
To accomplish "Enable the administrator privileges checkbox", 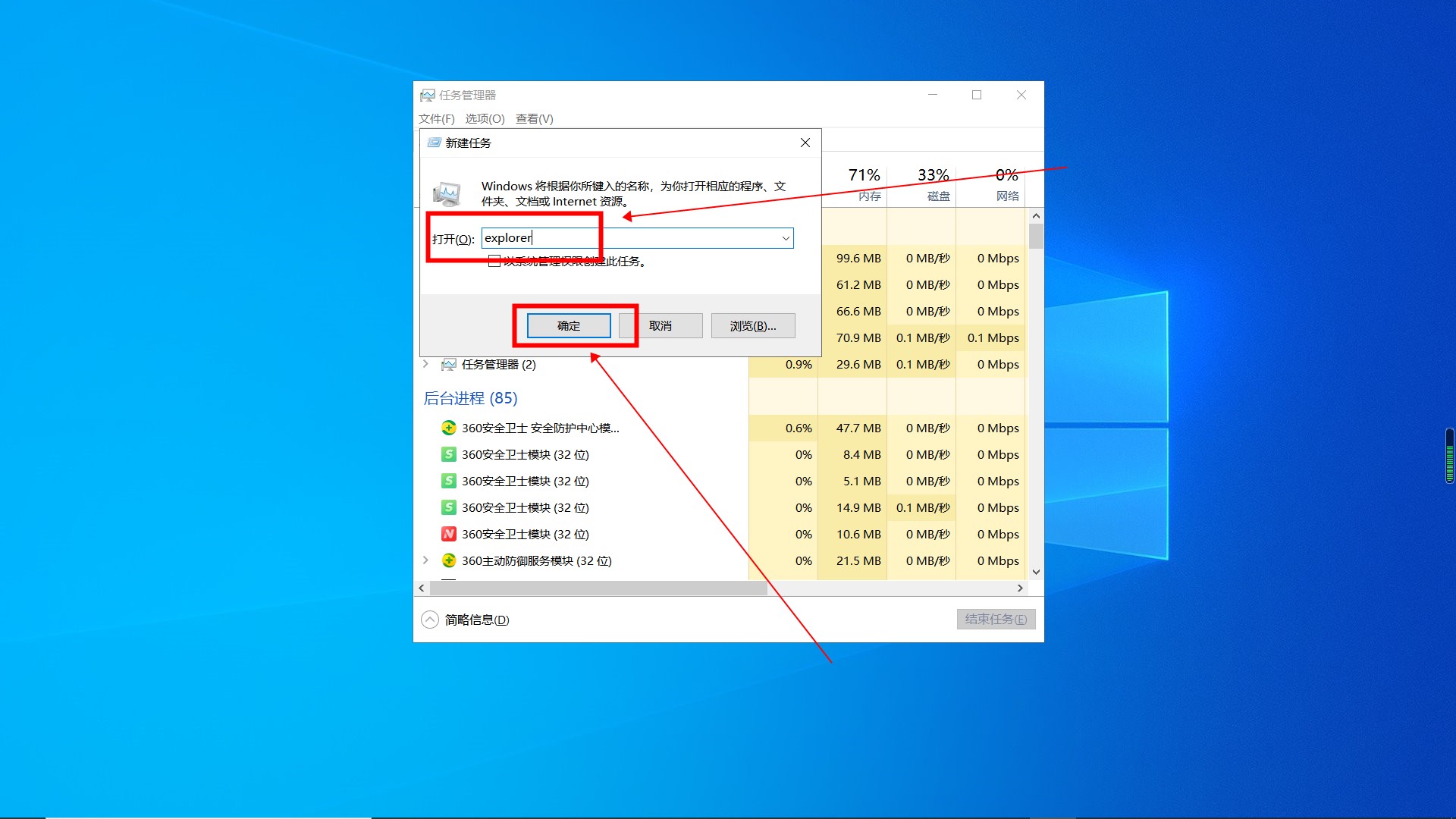I will pos(494,262).
